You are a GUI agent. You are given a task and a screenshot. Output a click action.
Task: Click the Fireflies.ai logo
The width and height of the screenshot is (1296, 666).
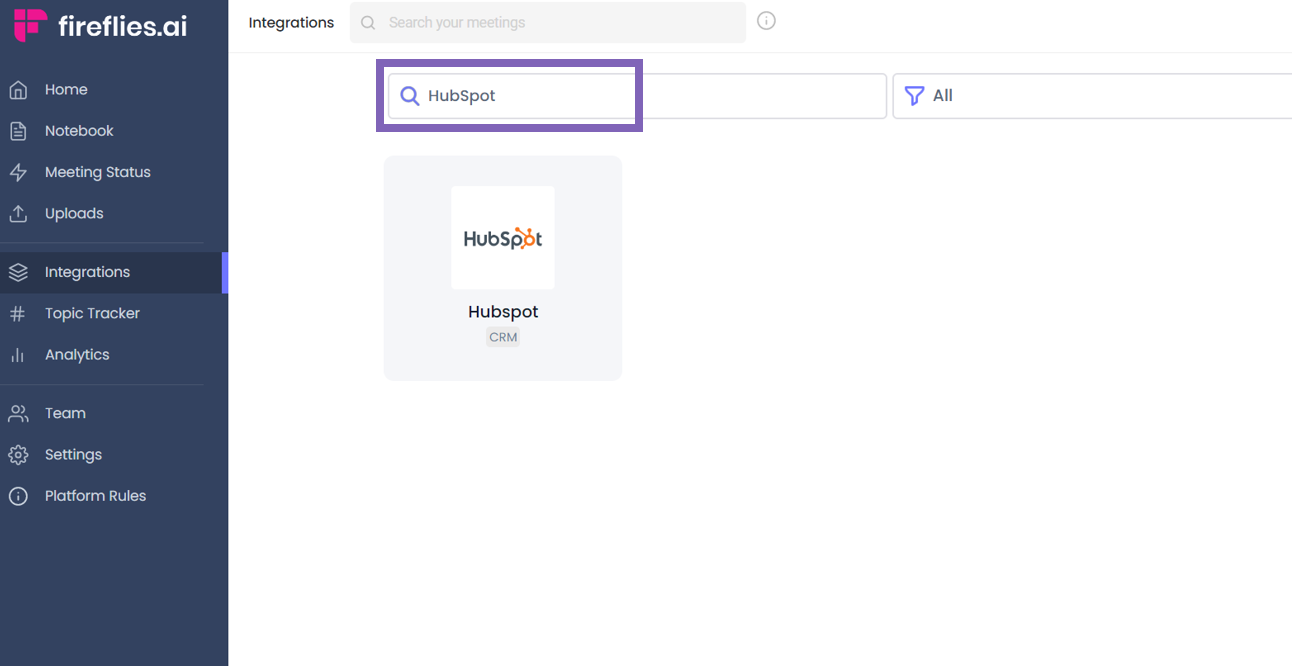[100, 24]
